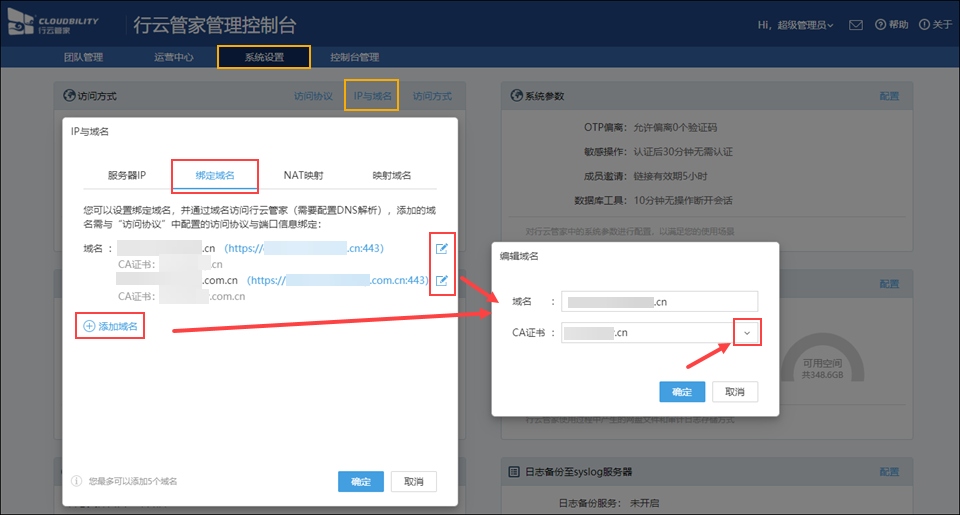The width and height of the screenshot is (960, 515).
Task: Edit the first .cn domain entry
Action: tap(442, 248)
